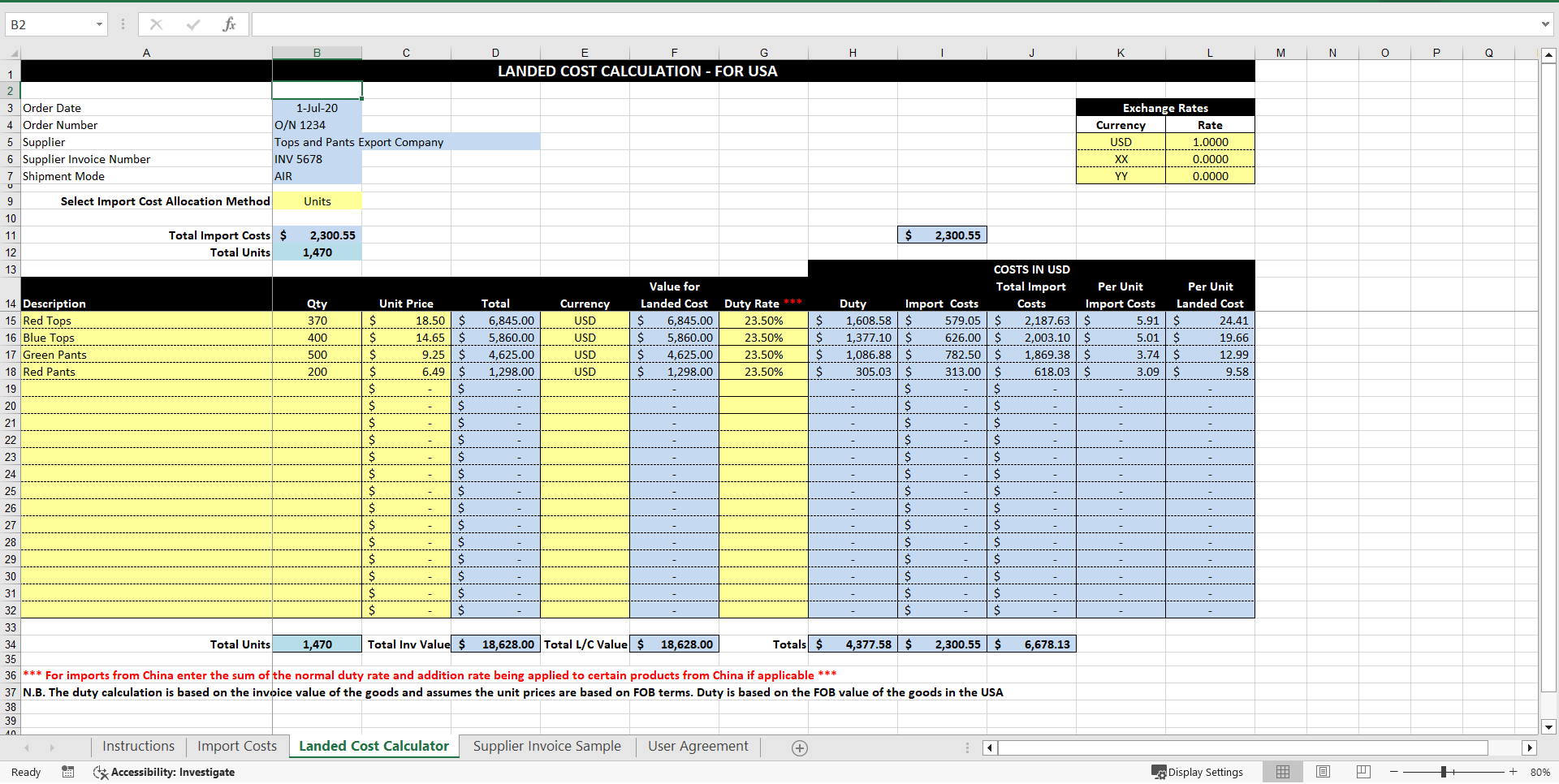Open Page Break Preview icon
Image resolution: width=1559 pixels, height=784 pixels.
point(1363,772)
